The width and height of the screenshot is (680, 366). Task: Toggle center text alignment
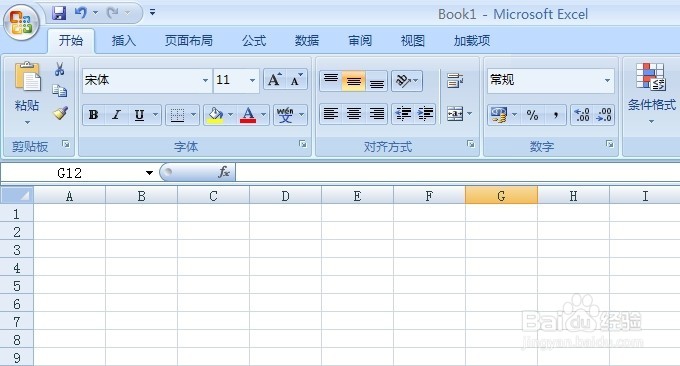[x=353, y=114]
